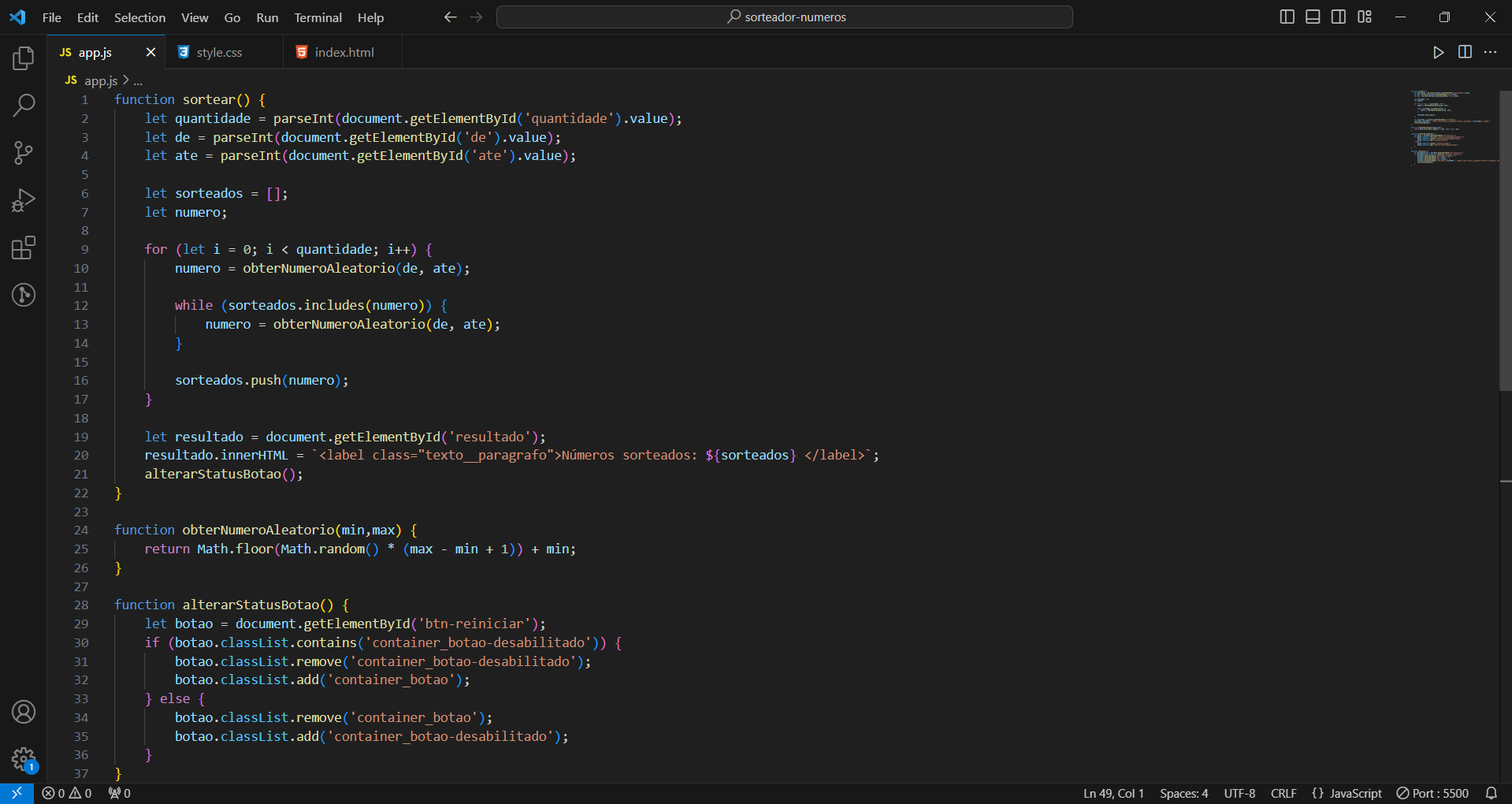Toggle the secondary side bar
The image size is (1512, 804).
(x=1339, y=17)
